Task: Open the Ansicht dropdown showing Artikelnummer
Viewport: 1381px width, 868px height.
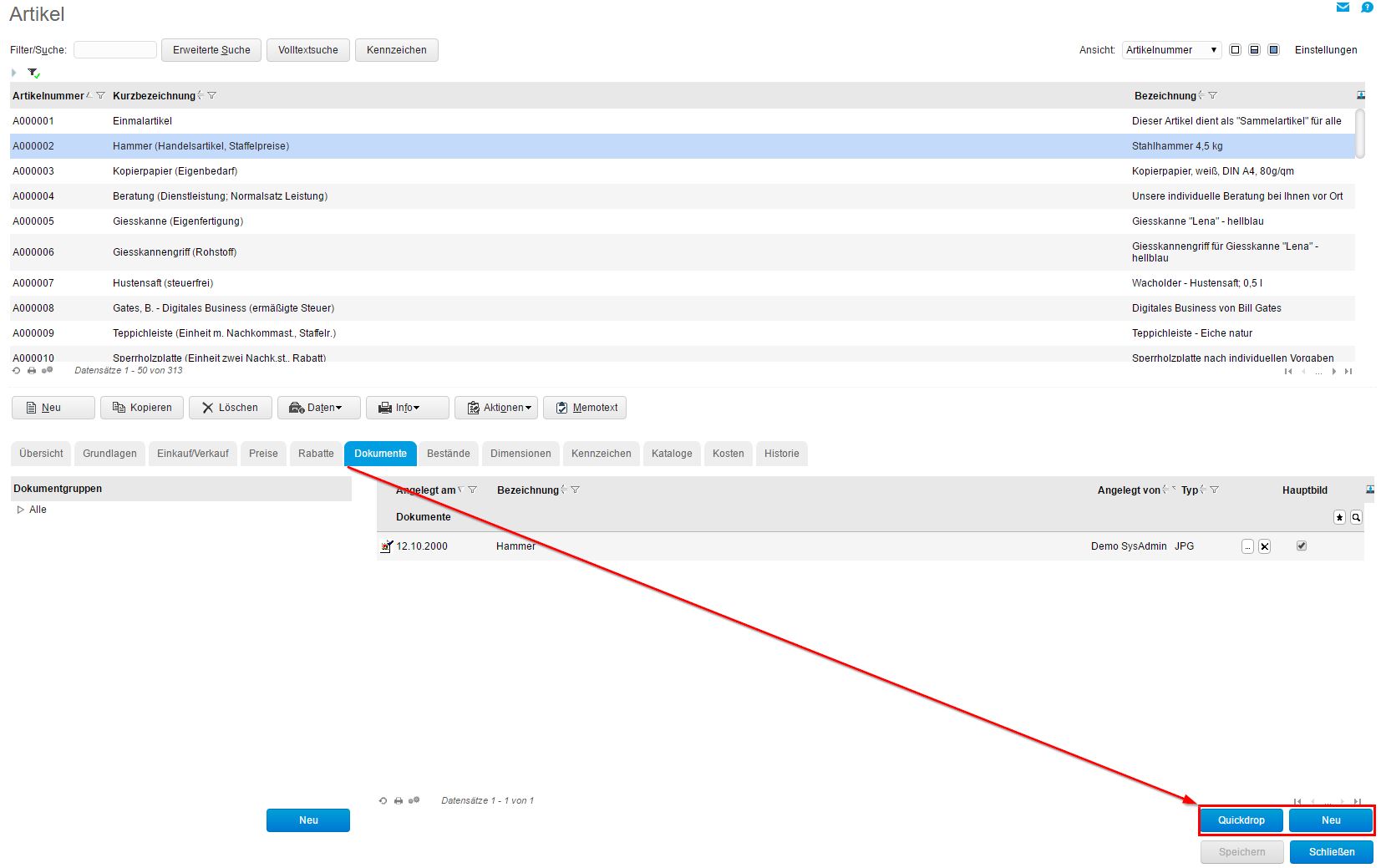Action: (1171, 50)
